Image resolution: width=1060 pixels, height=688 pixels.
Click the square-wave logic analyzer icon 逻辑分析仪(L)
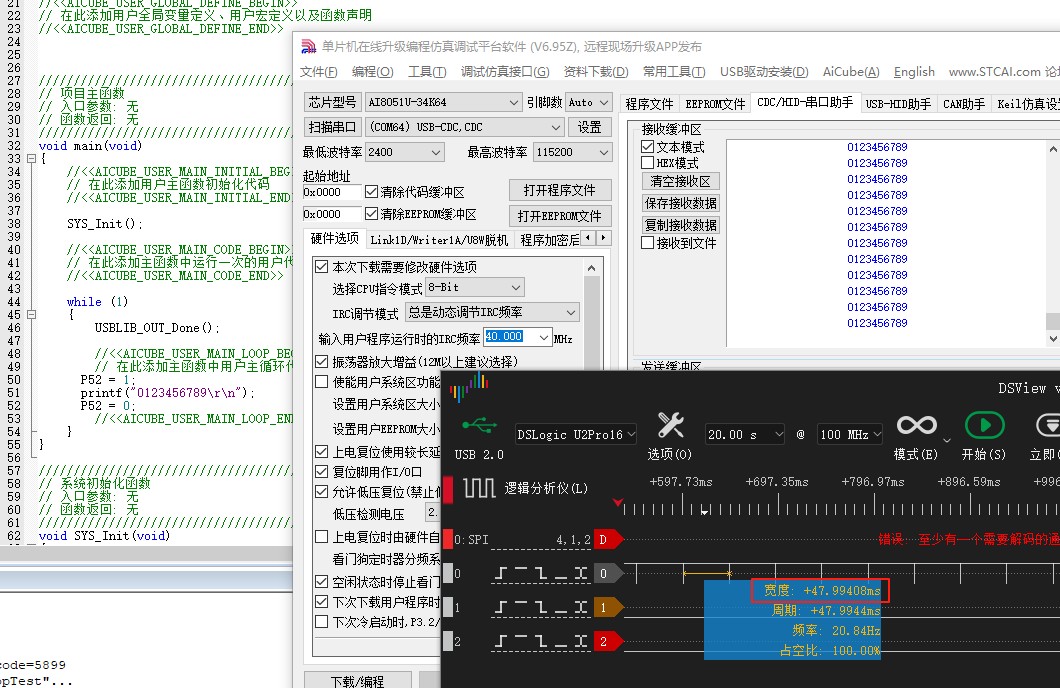click(x=479, y=487)
